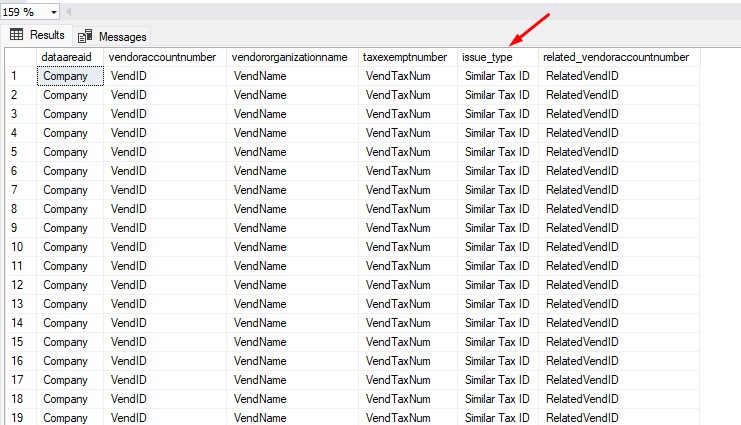
Task: Select row number 10 header
Action: 21,247
